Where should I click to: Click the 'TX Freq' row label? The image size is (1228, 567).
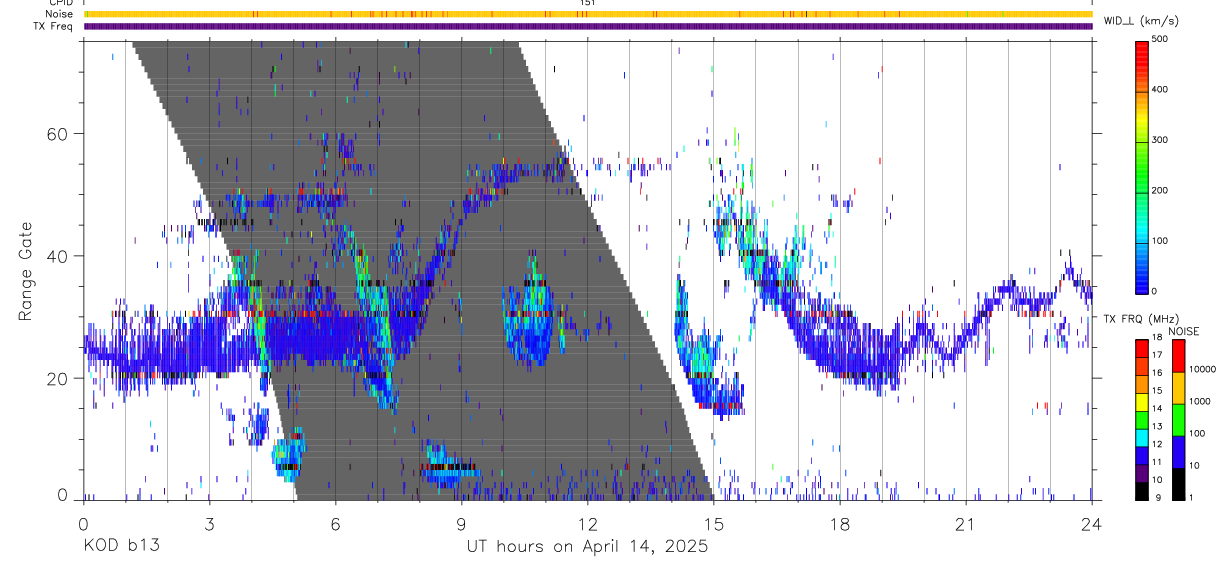(x=53, y=26)
